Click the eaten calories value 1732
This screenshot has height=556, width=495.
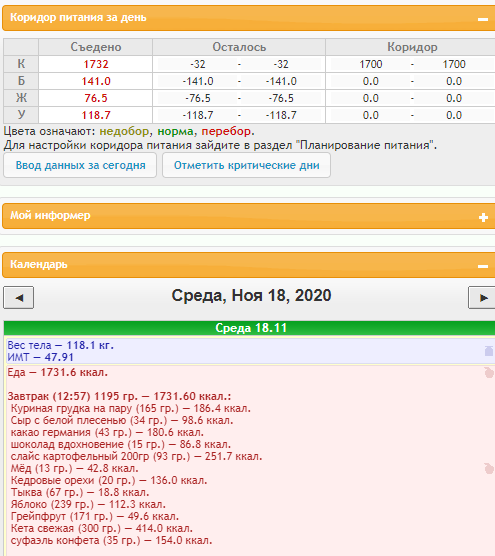[x=96, y=64]
